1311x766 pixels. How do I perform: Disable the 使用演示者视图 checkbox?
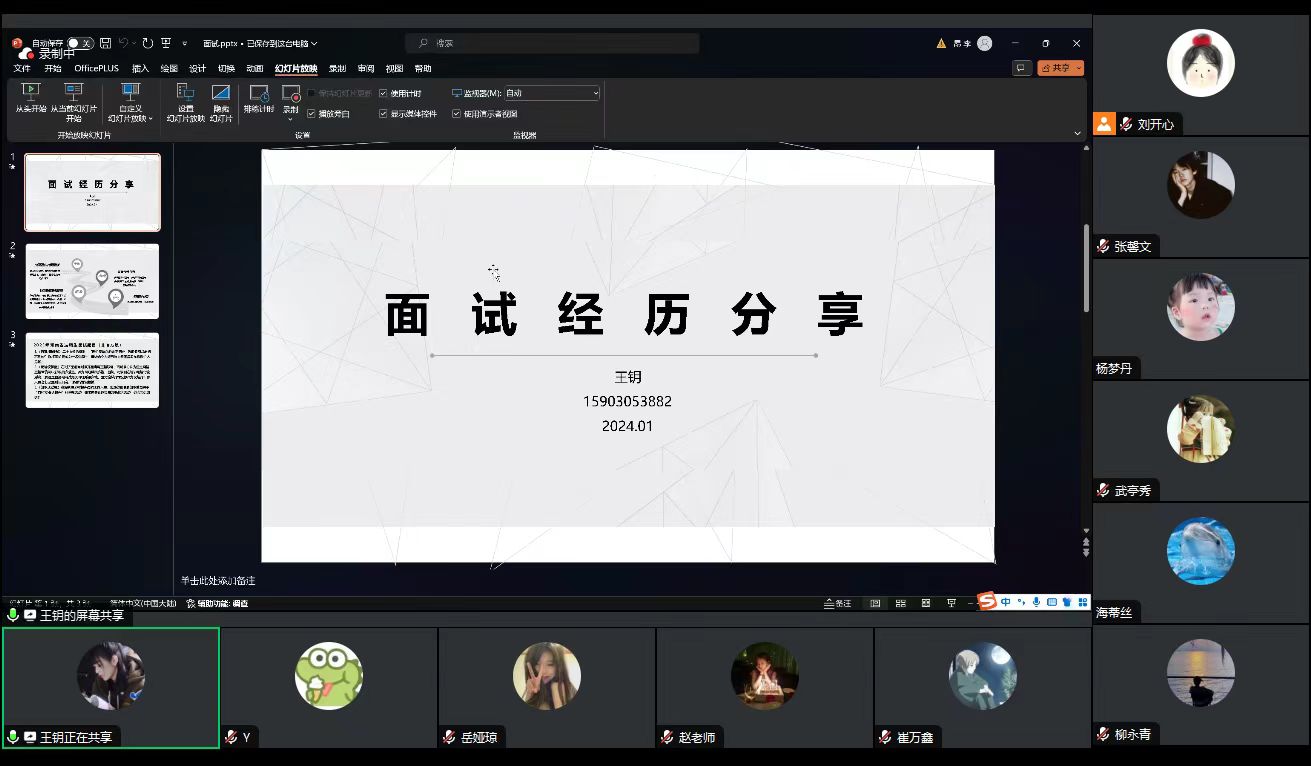[456, 114]
